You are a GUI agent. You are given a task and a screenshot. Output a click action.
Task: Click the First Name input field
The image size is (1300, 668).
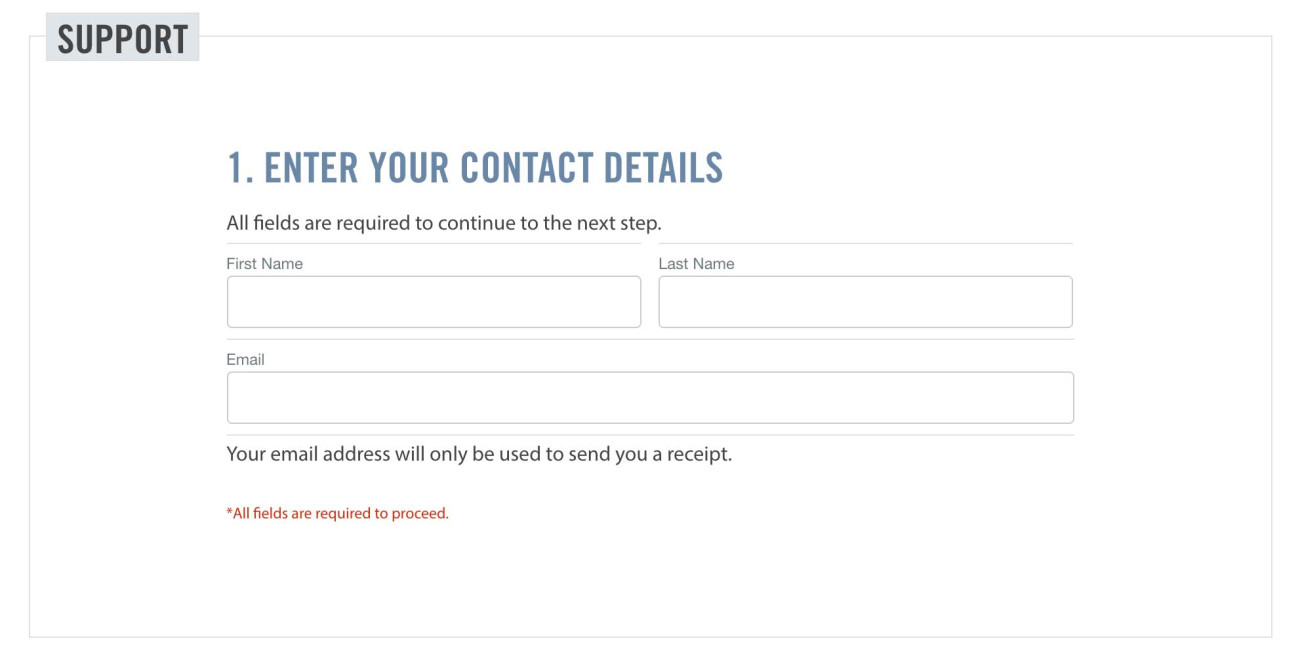coord(433,302)
